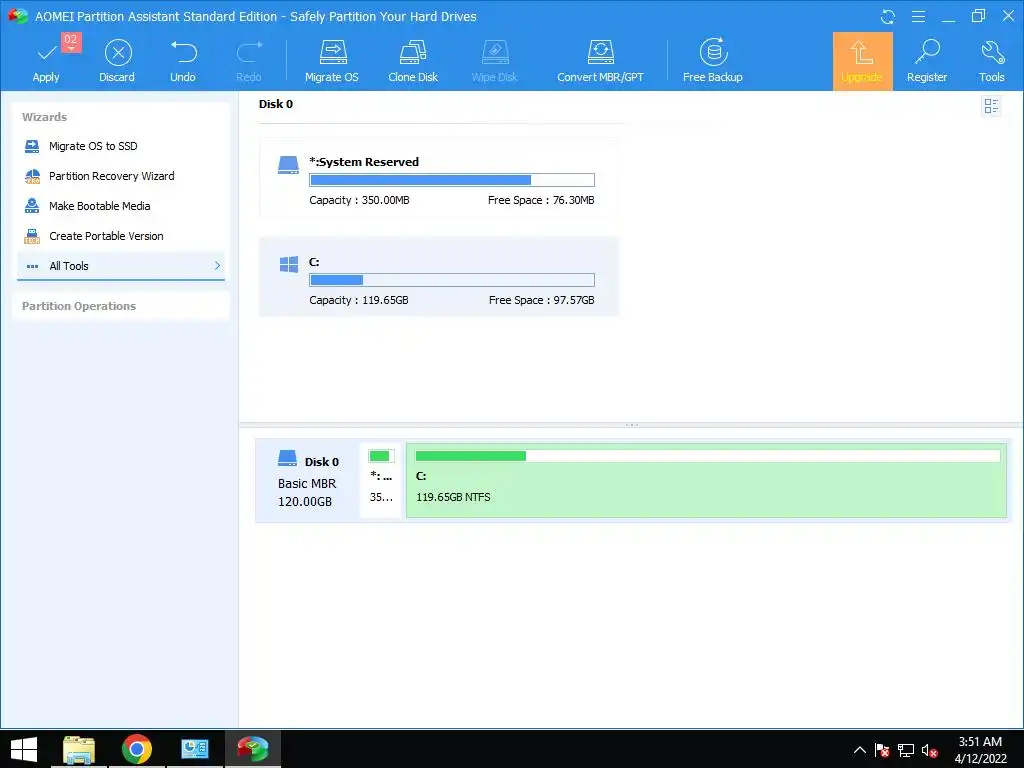Select the C: partition card
Image resolution: width=1024 pixels, height=768 pixels.
pyautogui.click(x=439, y=277)
